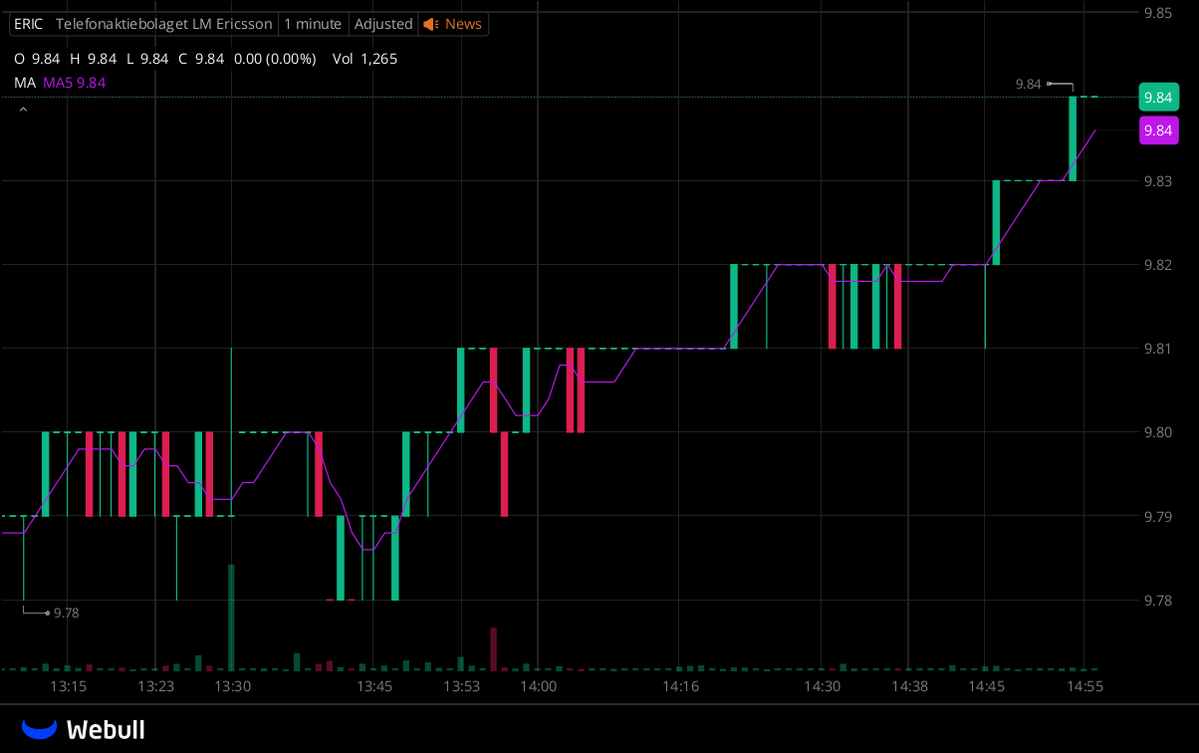This screenshot has width=1199, height=753.
Task: Click the C 9.84 close value
Action: tap(201, 59)
